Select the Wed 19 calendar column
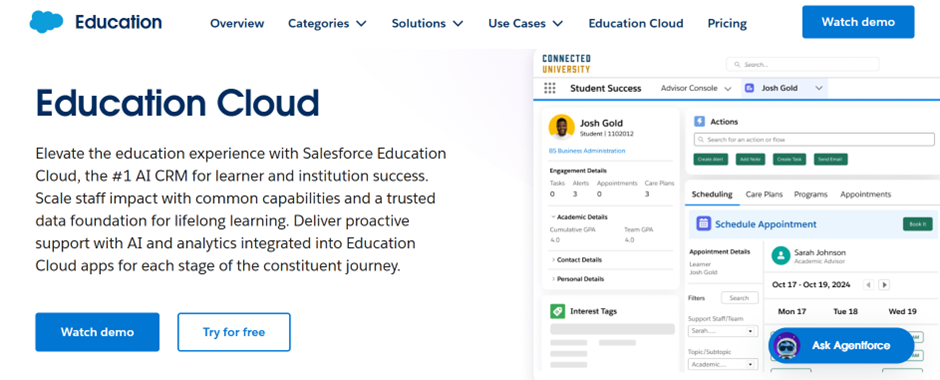The image size is (940, 380). coord(902,312)
